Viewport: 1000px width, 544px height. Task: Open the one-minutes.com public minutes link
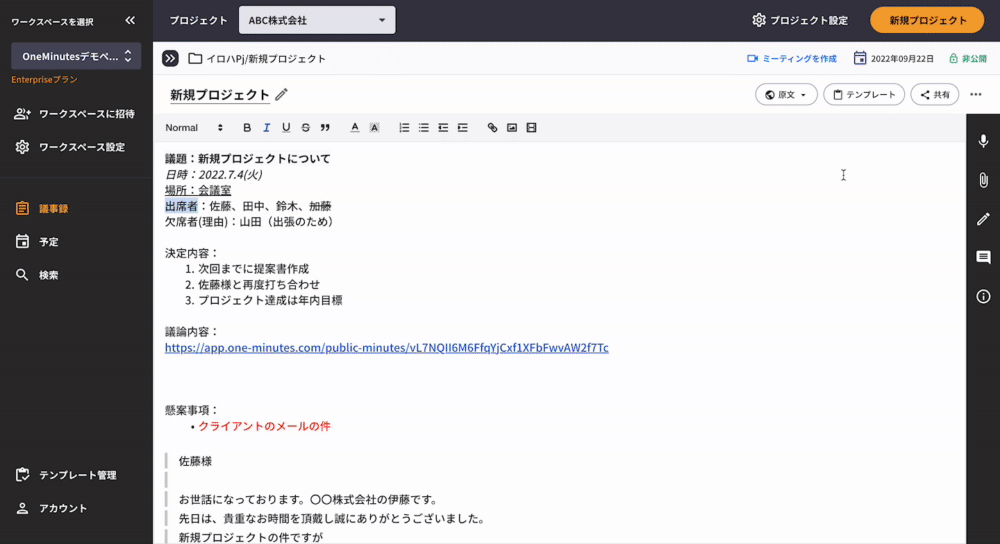(x=386, y=348)
